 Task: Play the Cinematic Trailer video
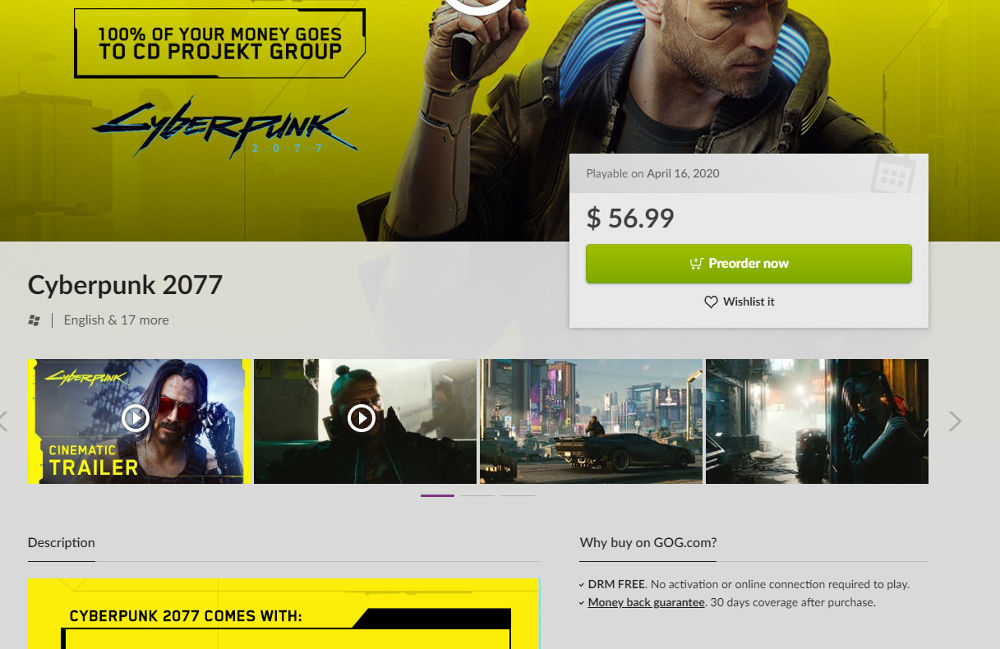(x=135, y=418)
